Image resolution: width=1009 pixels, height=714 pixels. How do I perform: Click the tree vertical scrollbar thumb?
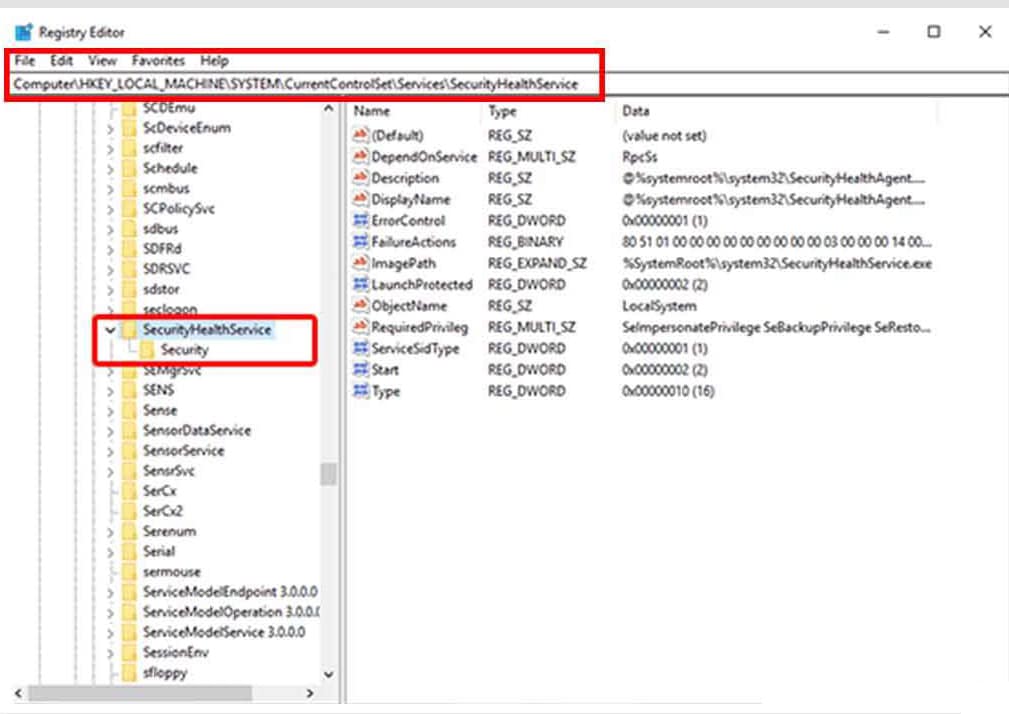329,474
